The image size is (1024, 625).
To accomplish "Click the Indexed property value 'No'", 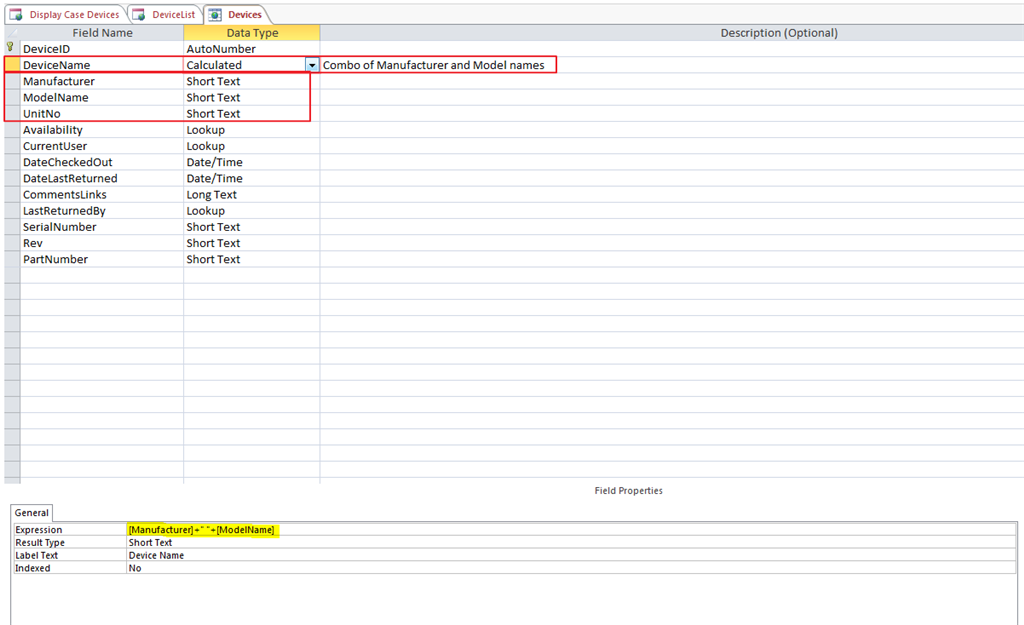I will (x=135, y=568).
